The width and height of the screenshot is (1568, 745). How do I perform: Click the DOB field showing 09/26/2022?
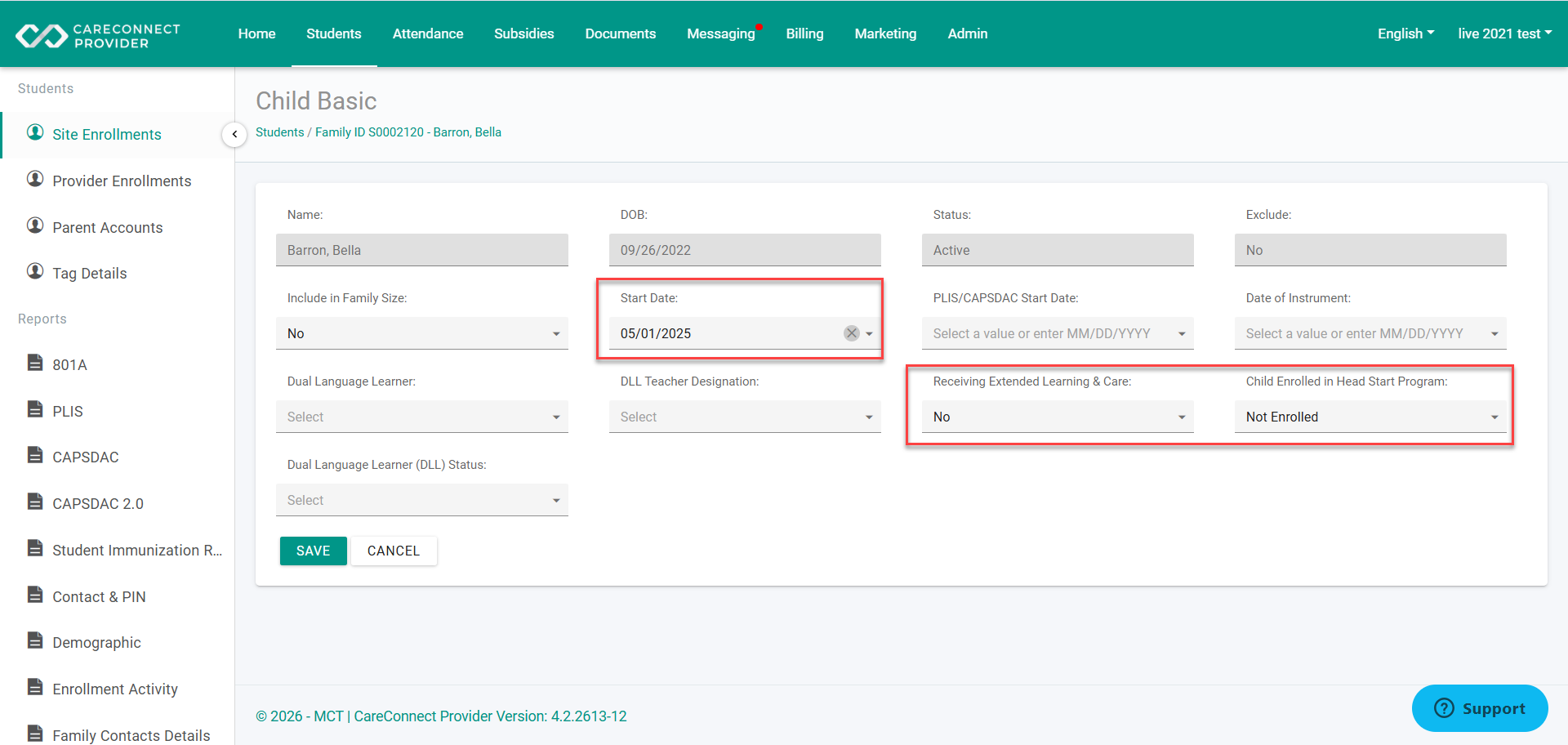[745, 250]
